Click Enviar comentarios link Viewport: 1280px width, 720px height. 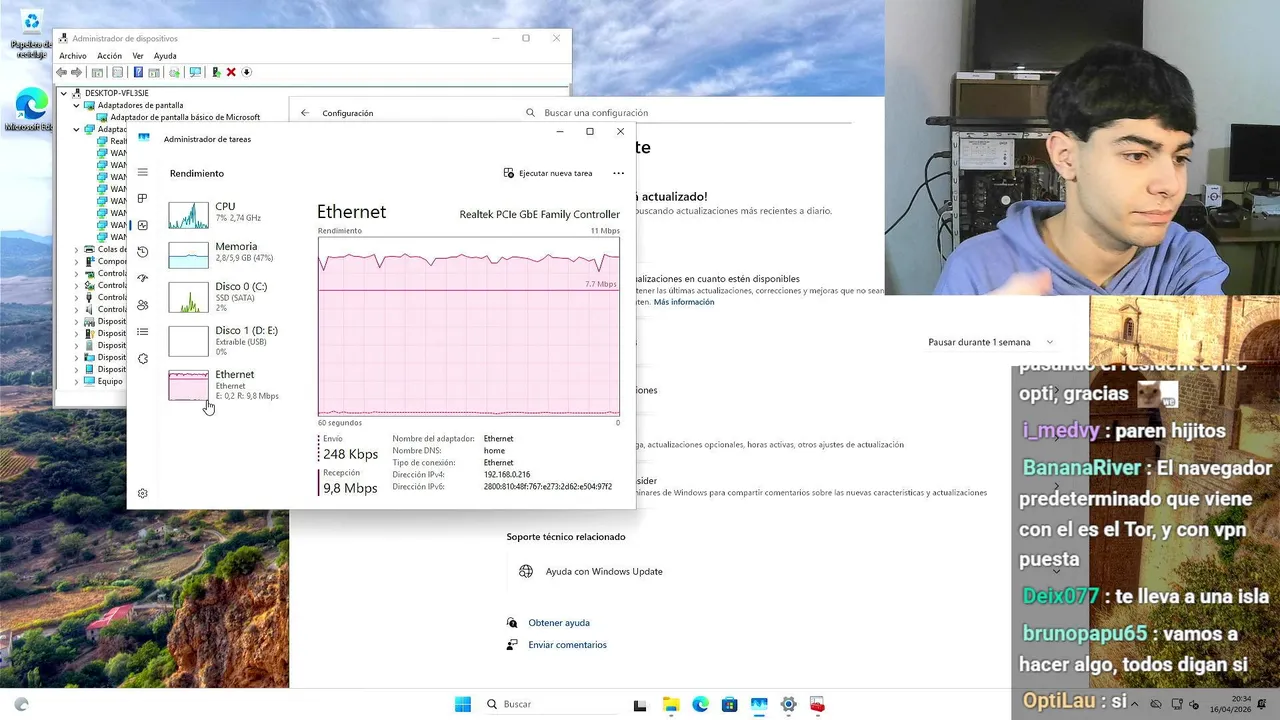567,645
